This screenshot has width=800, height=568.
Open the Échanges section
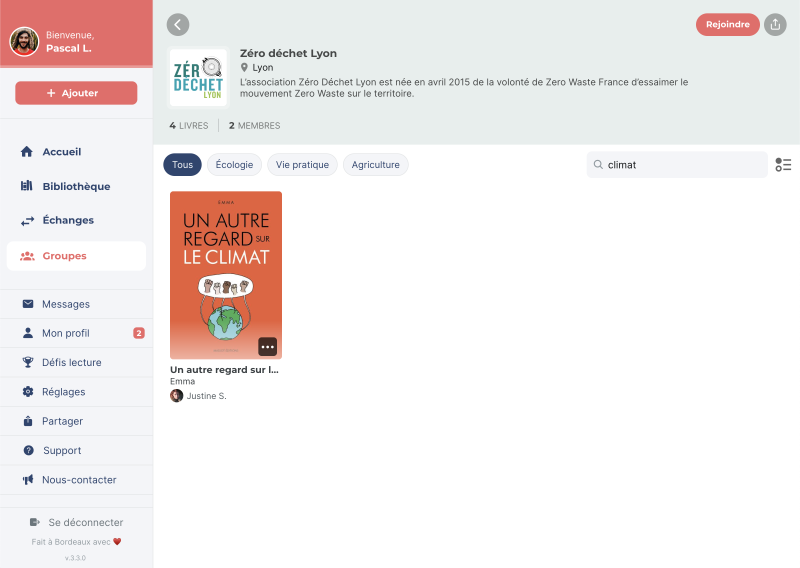coord(68,220)
